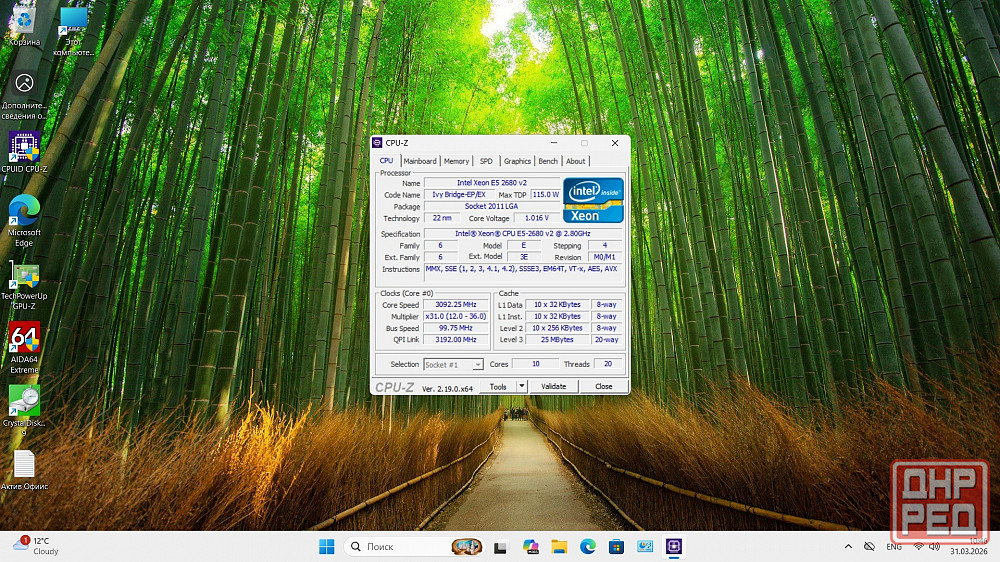Click the Validate button

553,387
